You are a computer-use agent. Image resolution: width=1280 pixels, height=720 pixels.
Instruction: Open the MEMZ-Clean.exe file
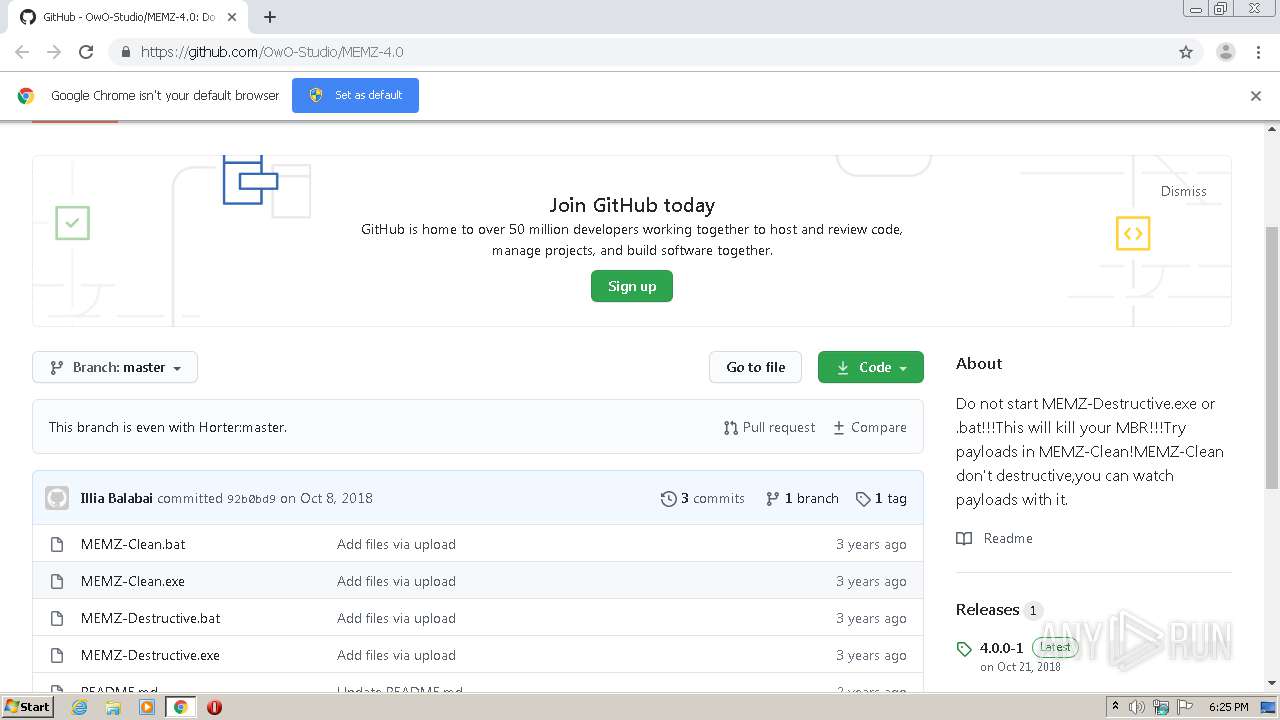(x=133, y=581)
